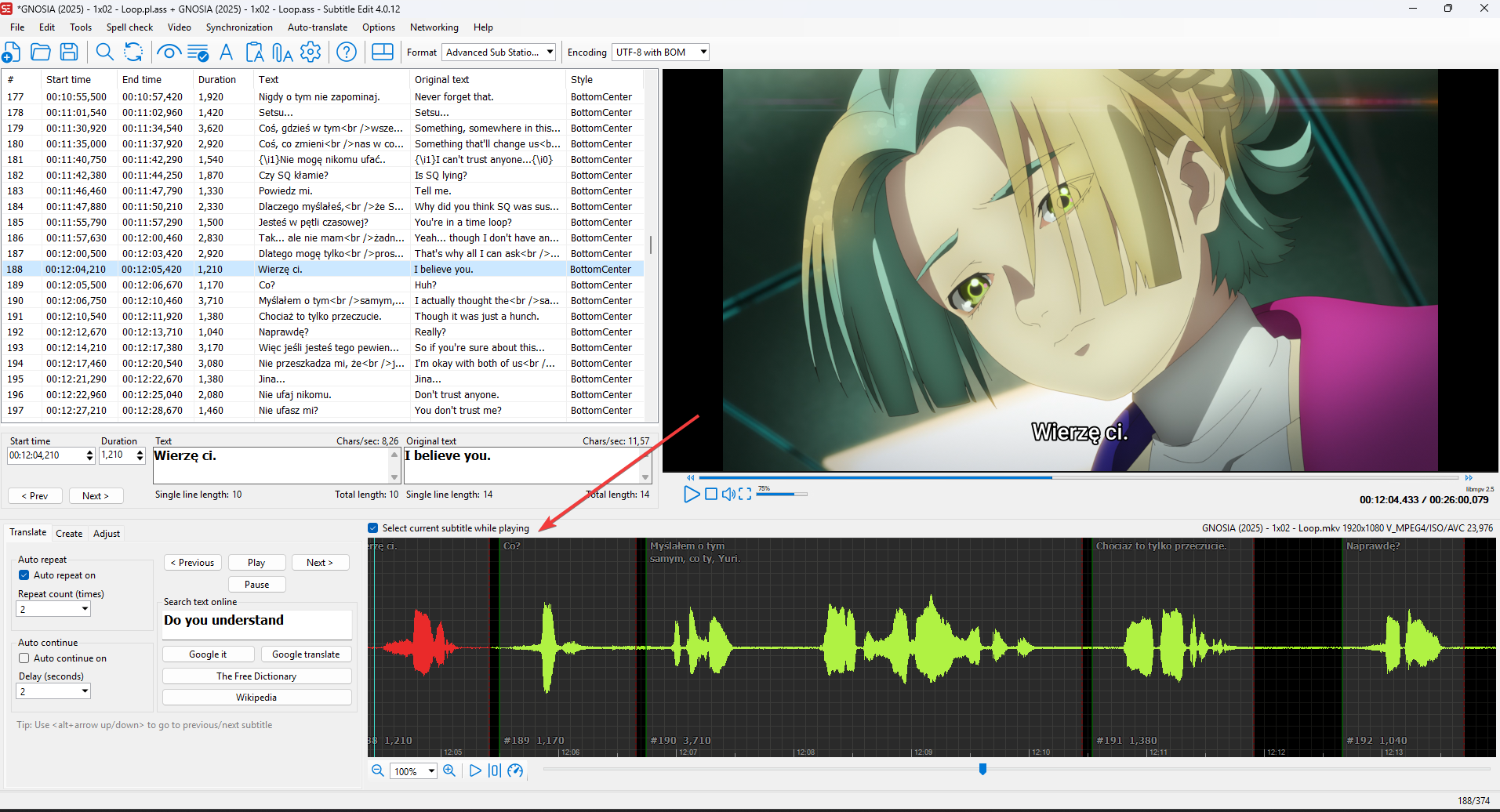This screenshot has width=1500, height=812.
Task: Enable the Auto continue on checkbox
Action: (x=24, y=658)
